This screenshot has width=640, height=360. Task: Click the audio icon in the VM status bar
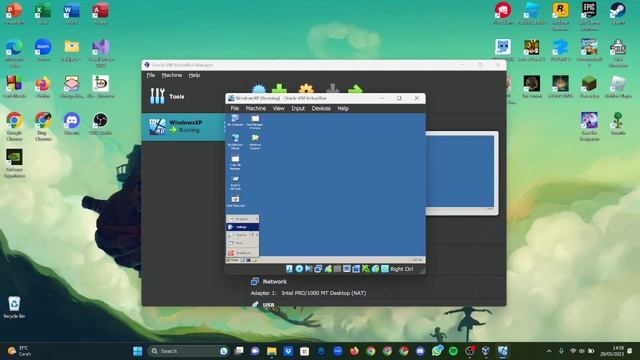[x=309, y=269]
